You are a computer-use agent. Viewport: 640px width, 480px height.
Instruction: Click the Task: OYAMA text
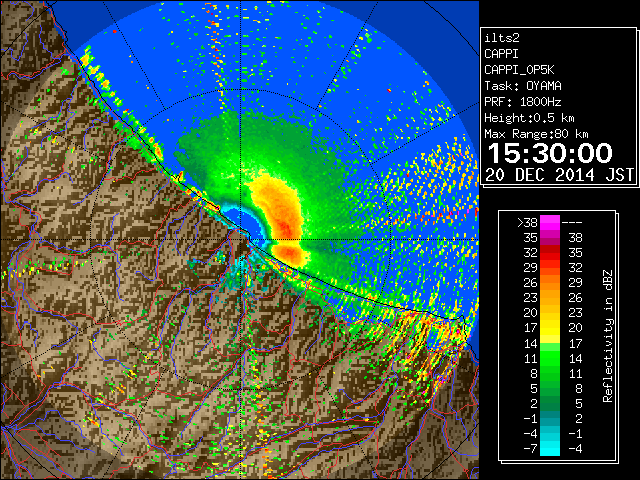click(x=523, y=86)
